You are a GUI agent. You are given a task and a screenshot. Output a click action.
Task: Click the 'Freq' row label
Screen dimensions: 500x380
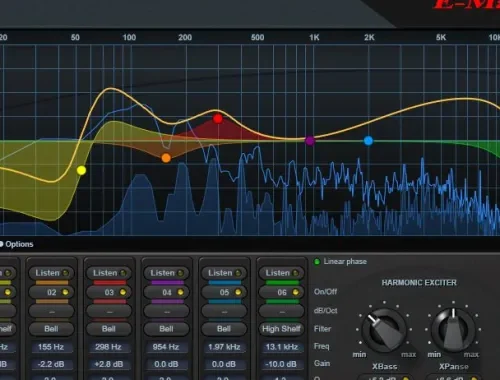pyautogui.click(x=321, y=346)
